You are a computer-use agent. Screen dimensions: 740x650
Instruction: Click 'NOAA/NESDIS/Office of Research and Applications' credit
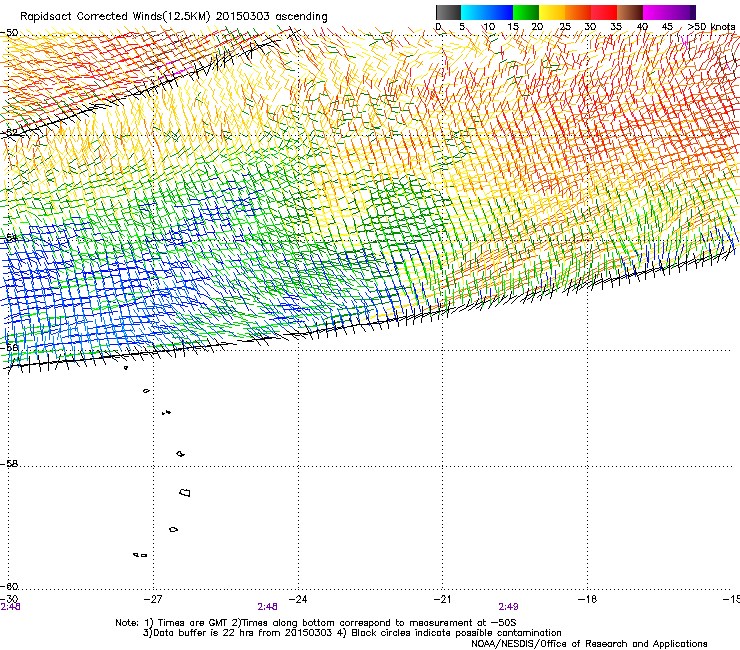[589, 644]
